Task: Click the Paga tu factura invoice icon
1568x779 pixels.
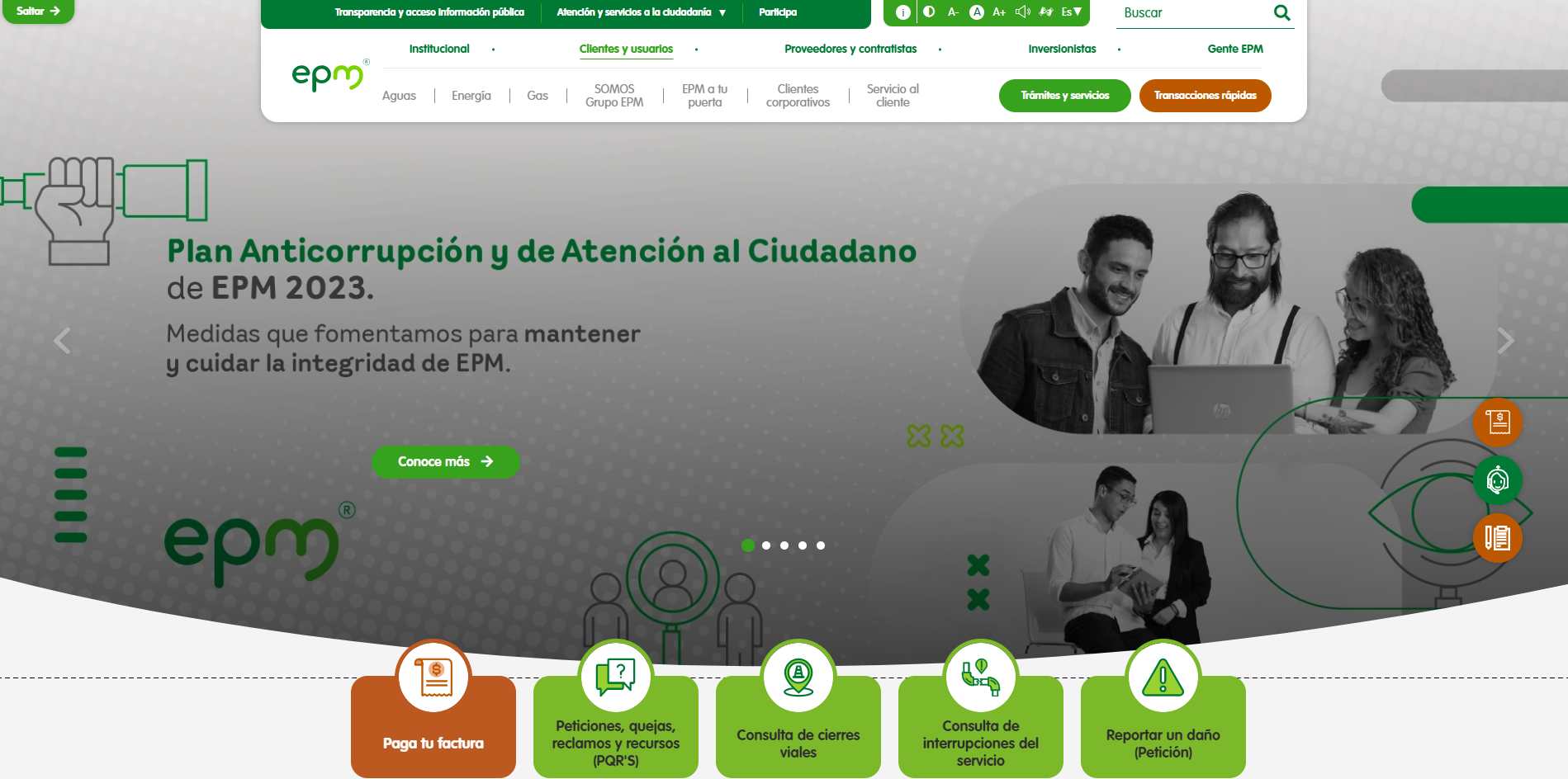Action: point(433,677)
